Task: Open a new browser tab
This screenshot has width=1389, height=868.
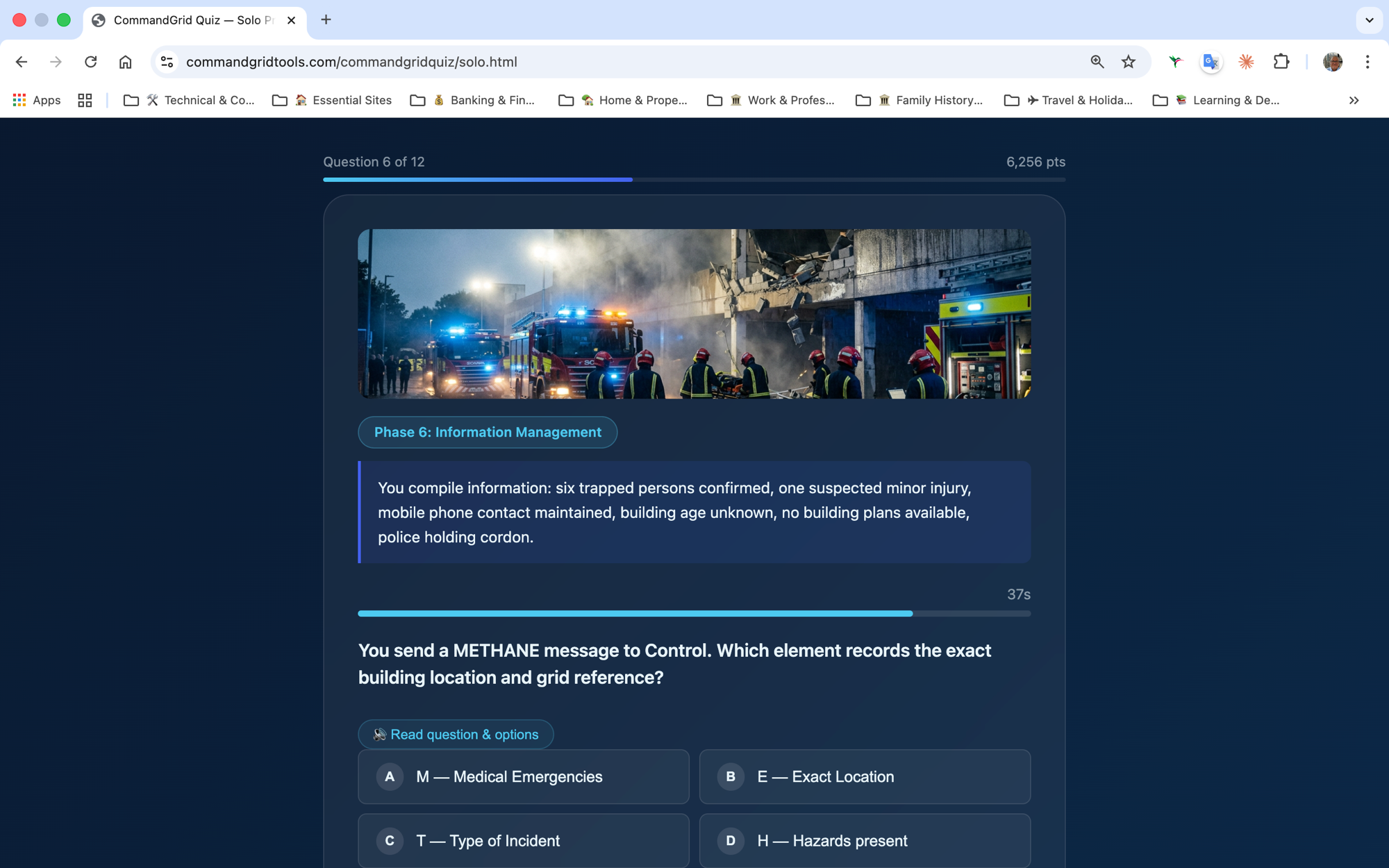Action: 326,20
